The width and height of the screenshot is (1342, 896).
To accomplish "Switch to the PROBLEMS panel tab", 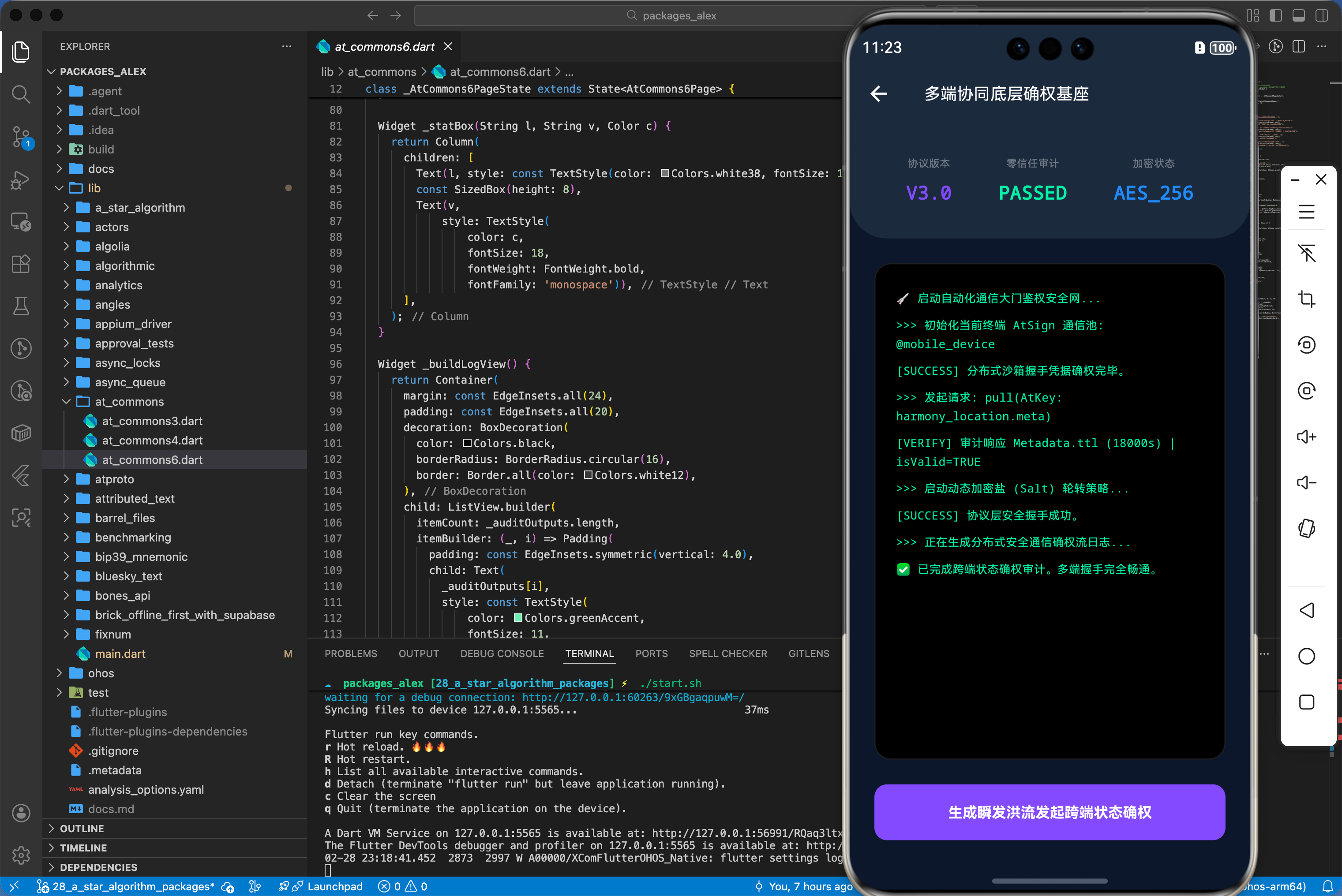I will click(x=350, y=653).
